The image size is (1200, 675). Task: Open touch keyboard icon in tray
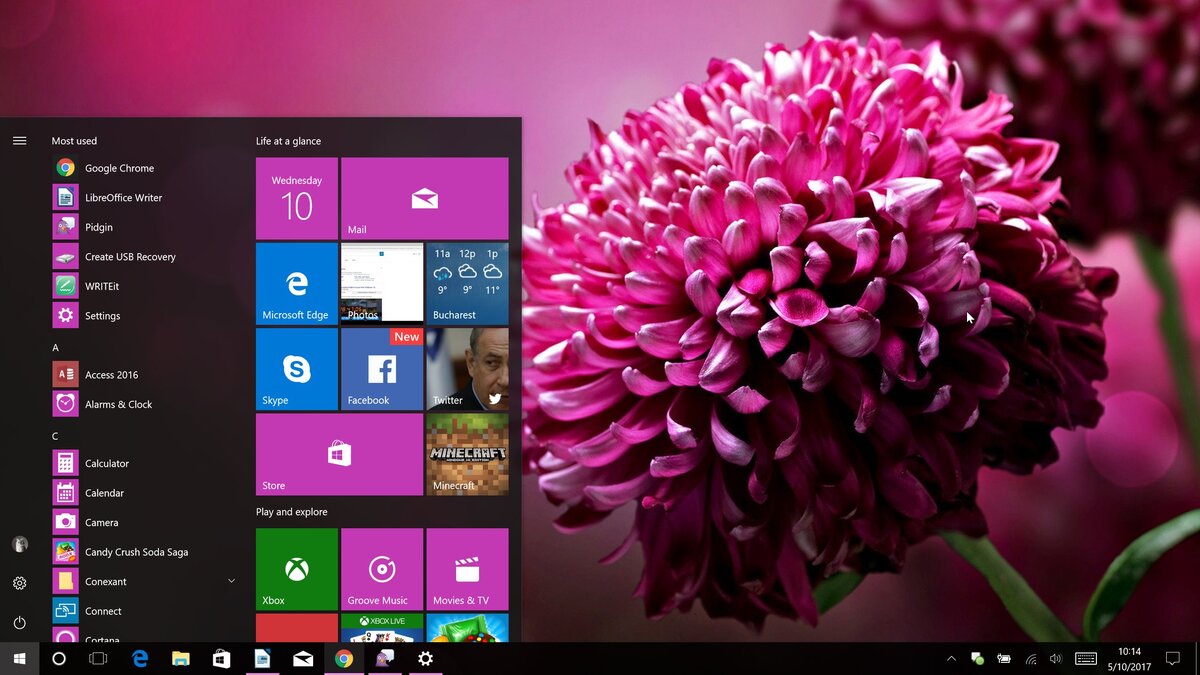1086,658
